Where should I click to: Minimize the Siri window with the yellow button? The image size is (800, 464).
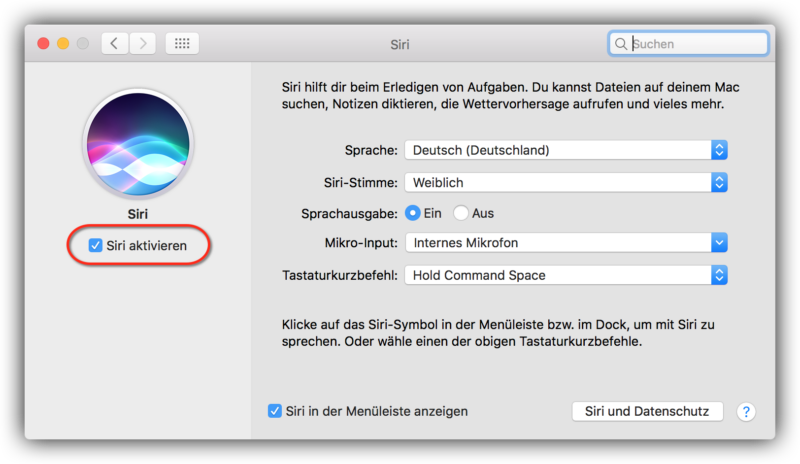63,43
